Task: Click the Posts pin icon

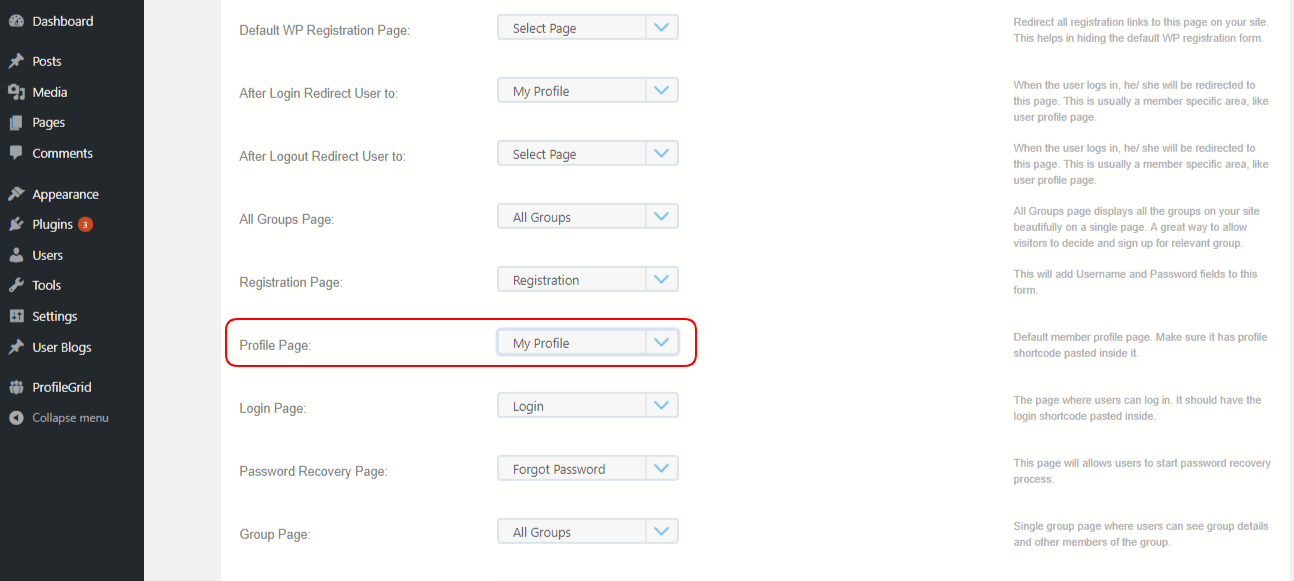Action: click(18, 60)
